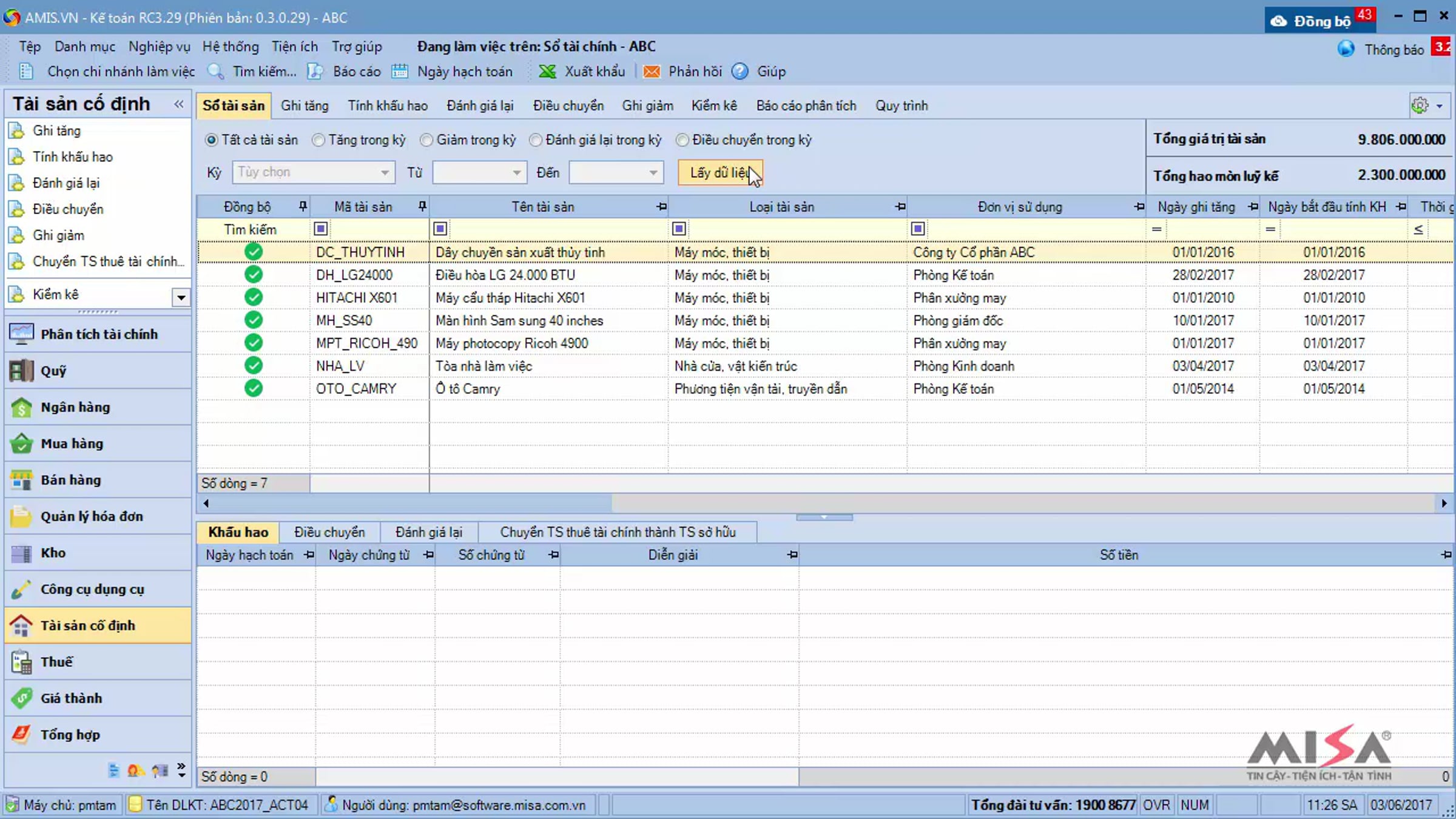The image size is (1456, 819).
Task: Click the Chọn chi nhánh làm việc document icon
Action: pyautogui.click(x=25, y=72)
